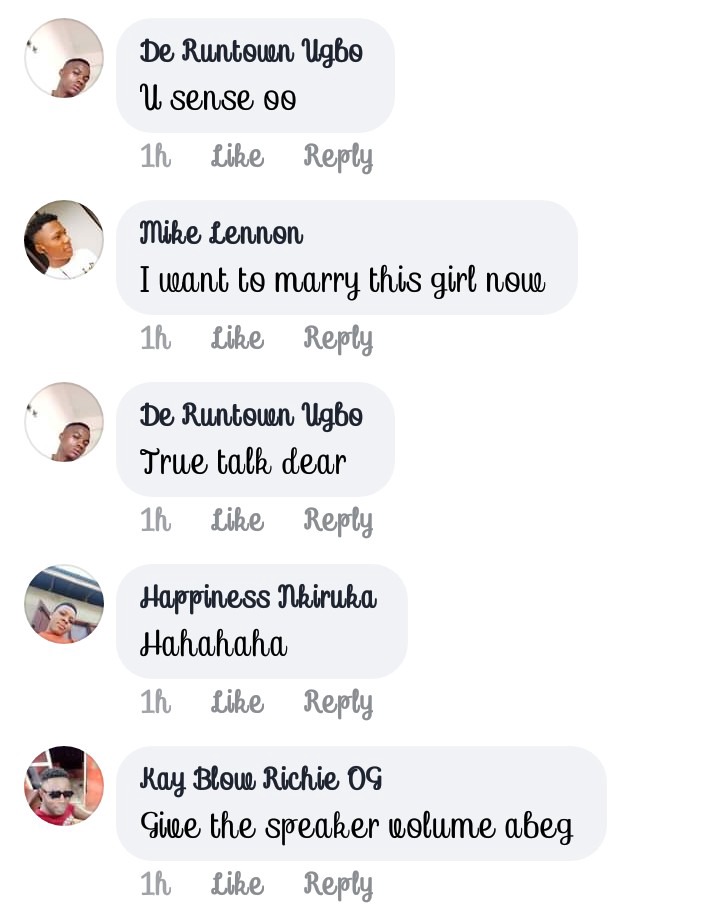
Task: Reply to the 'True talk dear' comment
Action: click(338, 521)
